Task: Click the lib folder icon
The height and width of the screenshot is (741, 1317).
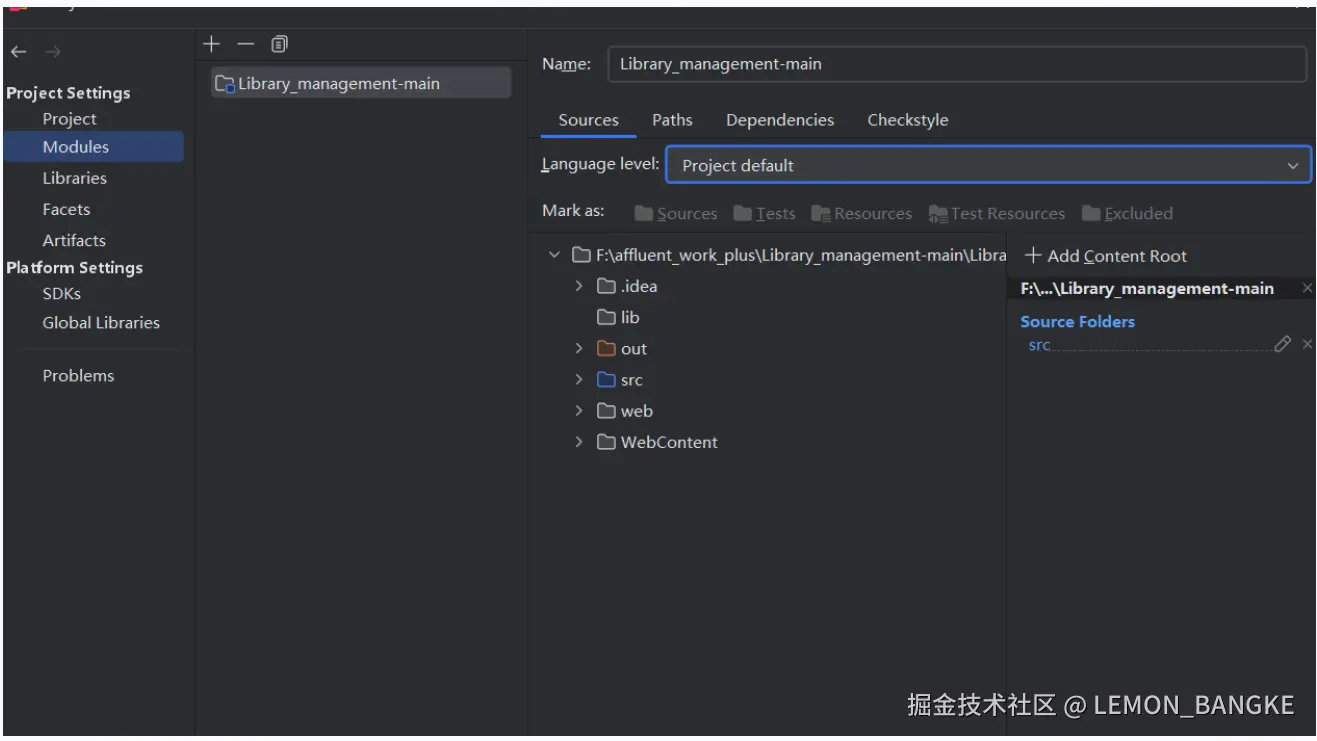Action: point(606,317)
